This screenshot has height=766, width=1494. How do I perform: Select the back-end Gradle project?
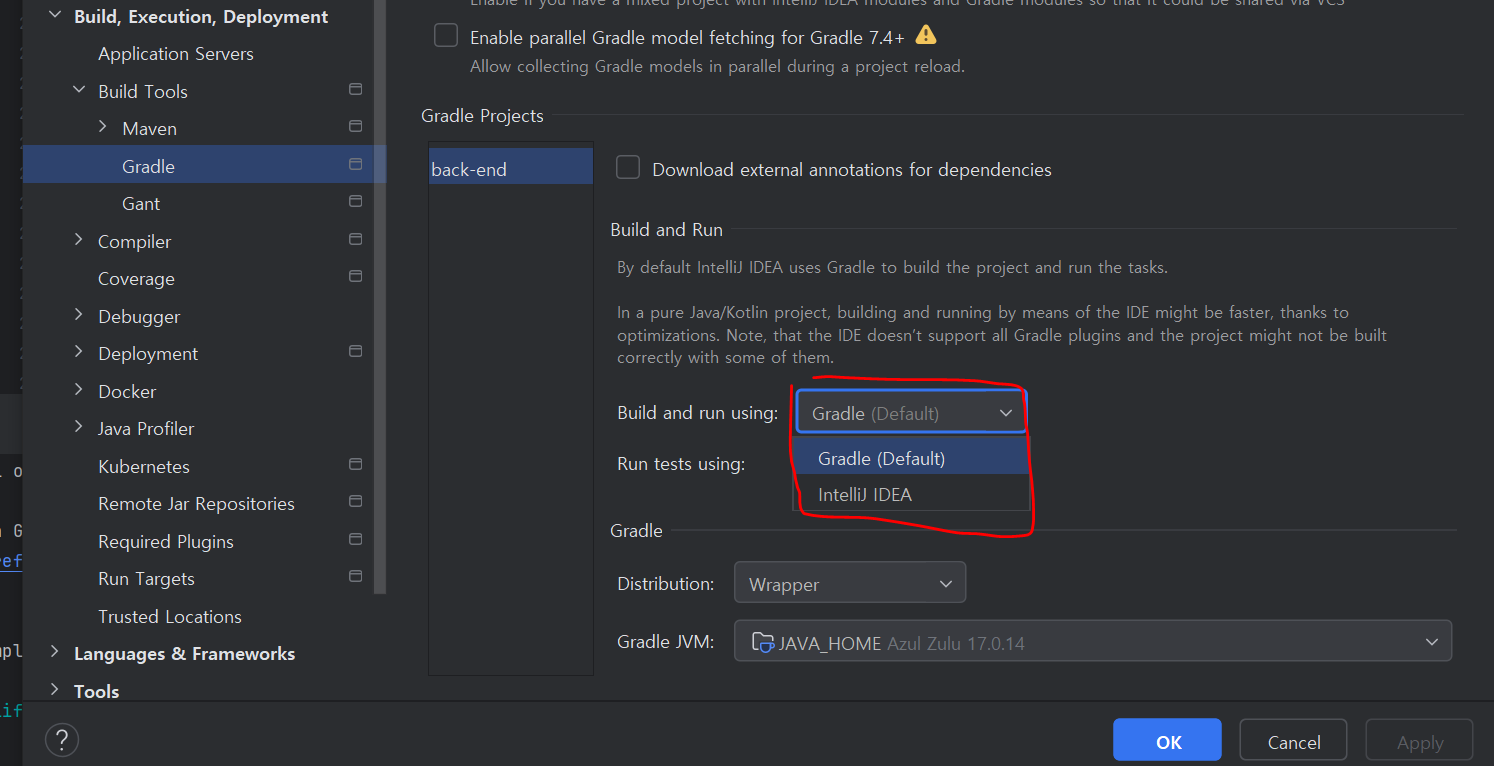point(511,169)
